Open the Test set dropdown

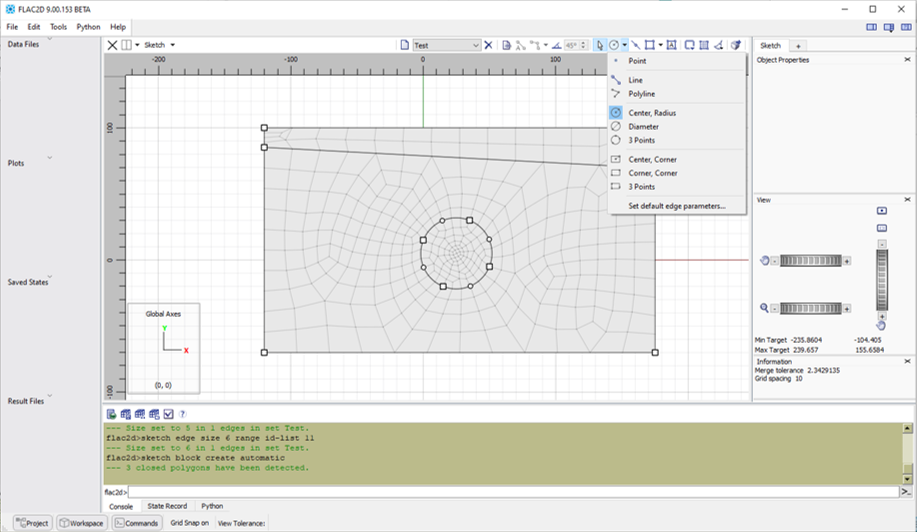476,45
